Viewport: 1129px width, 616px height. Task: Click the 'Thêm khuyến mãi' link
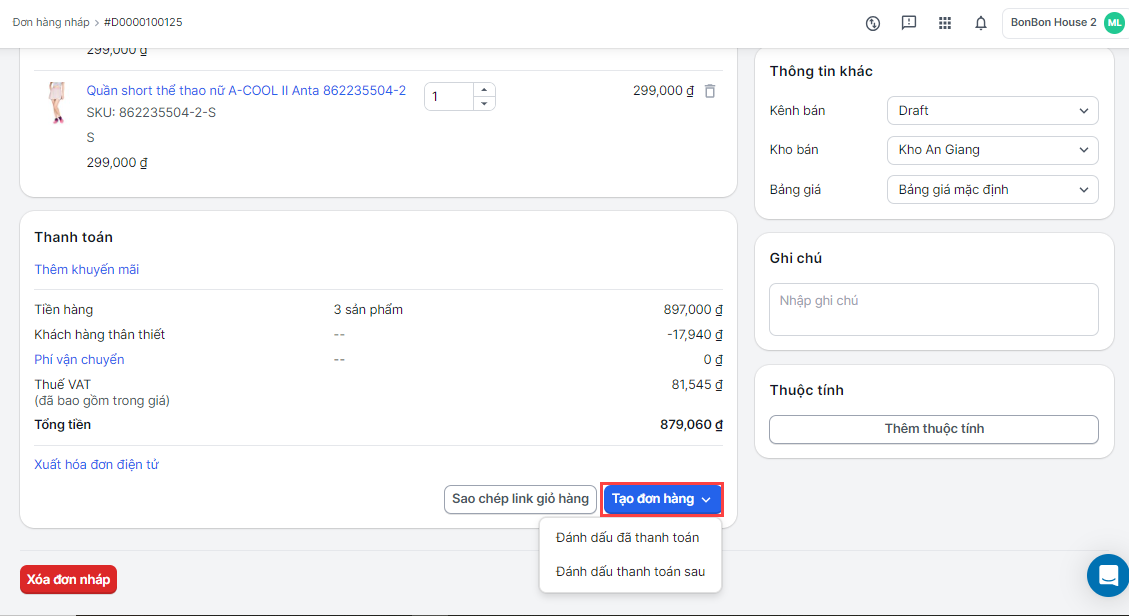pyautogui.click(x=87, y=270)
